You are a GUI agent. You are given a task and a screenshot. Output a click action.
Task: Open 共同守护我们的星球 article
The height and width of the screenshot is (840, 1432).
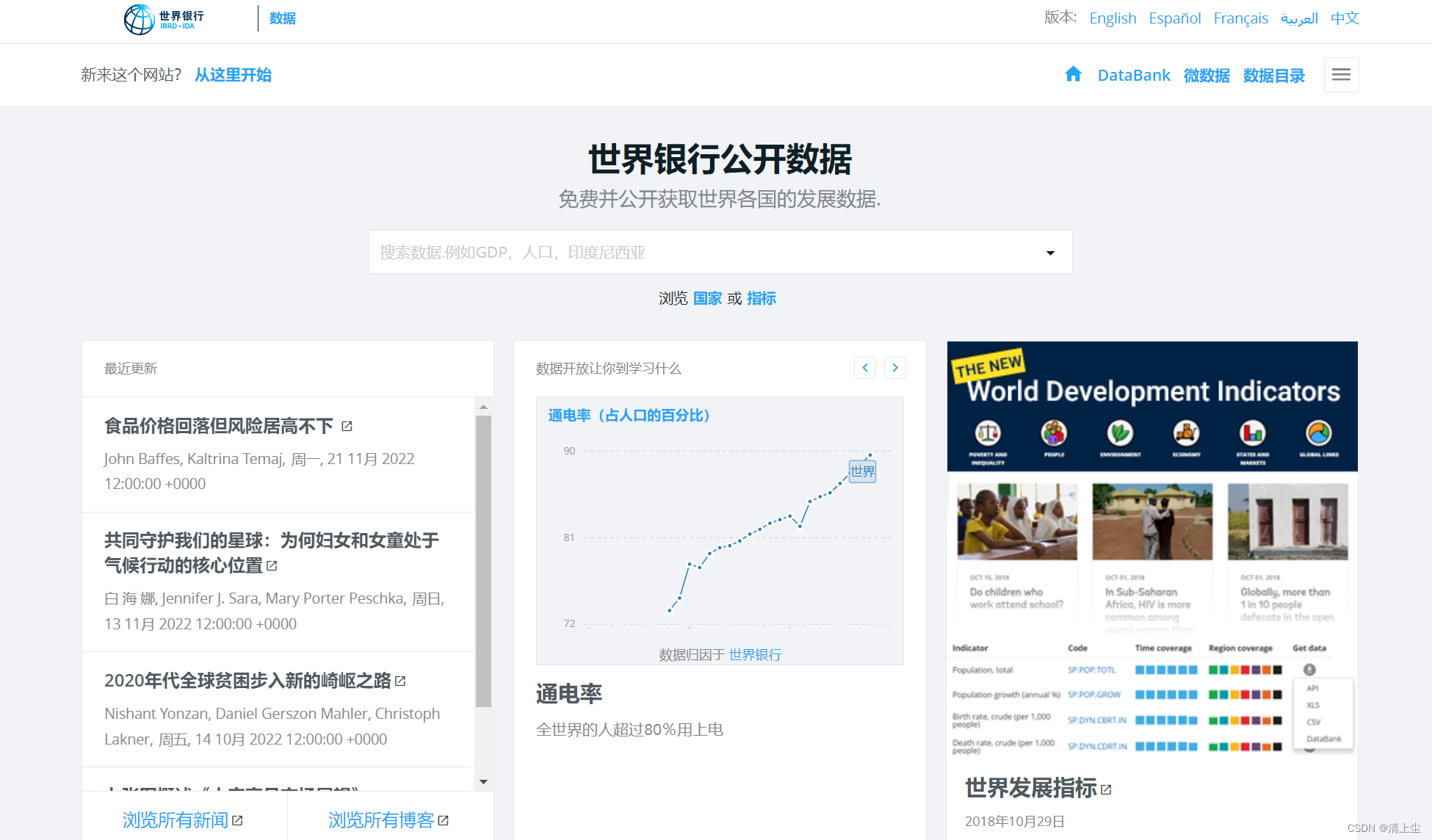pos(272,553)
